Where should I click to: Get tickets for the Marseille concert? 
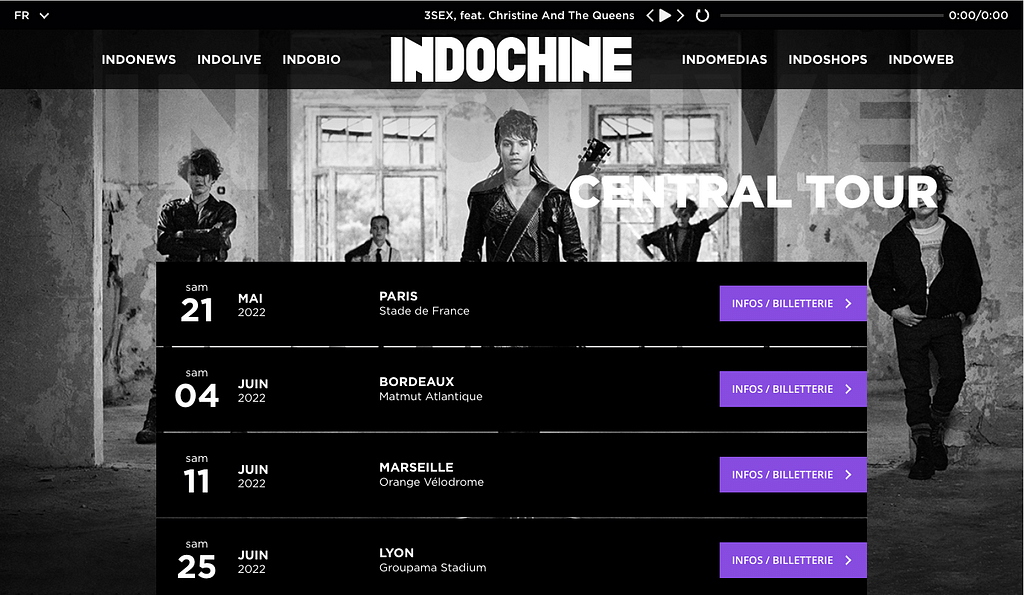coord(792,475)
